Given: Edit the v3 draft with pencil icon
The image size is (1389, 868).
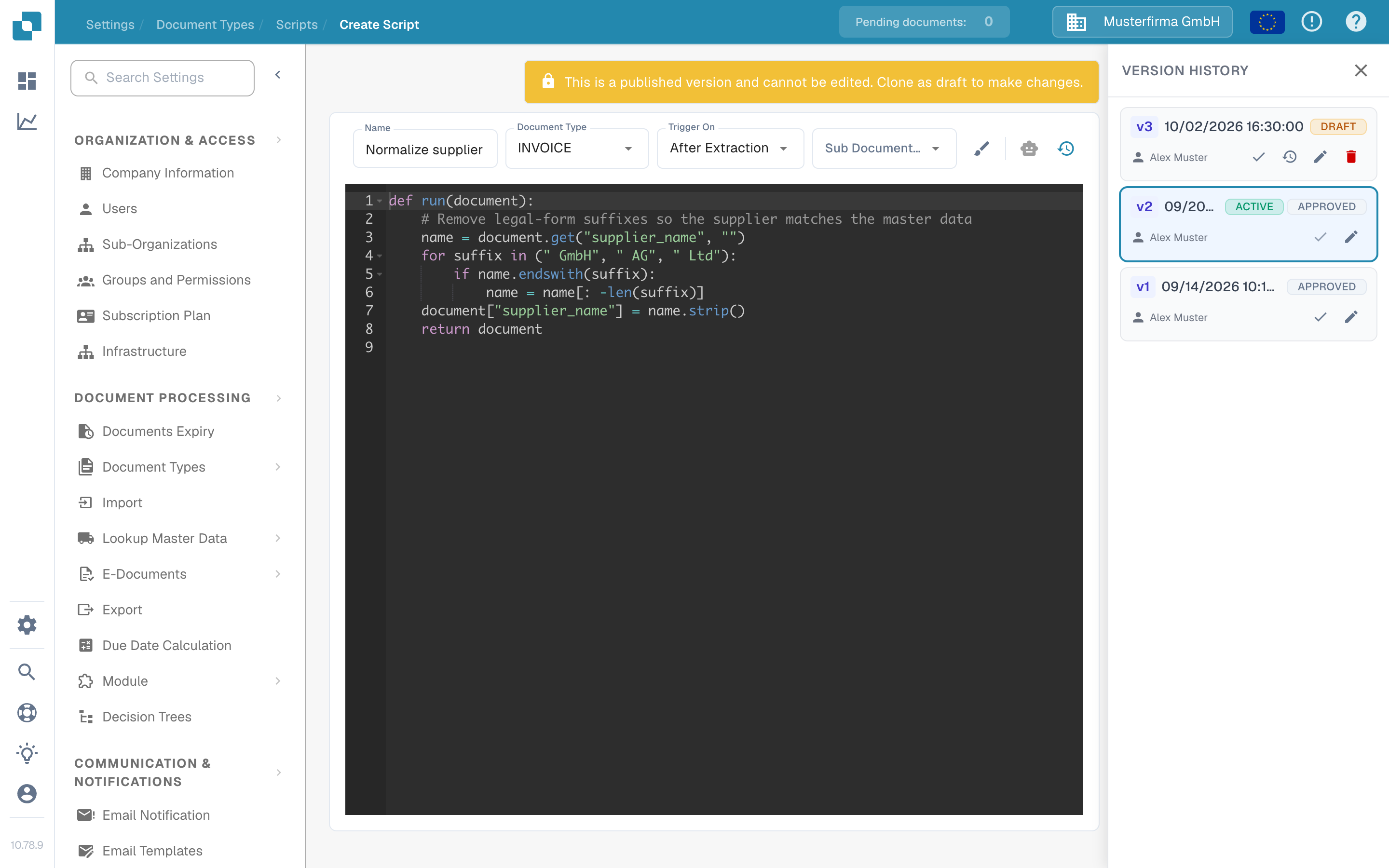Looking at the screenshot, I should tap(1320, 157).
